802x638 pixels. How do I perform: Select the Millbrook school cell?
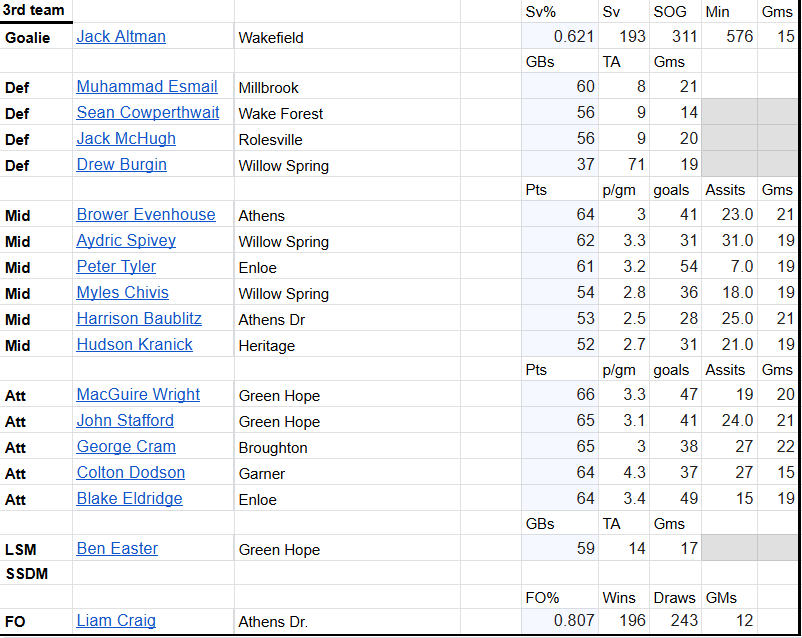(x=347, y=86)
